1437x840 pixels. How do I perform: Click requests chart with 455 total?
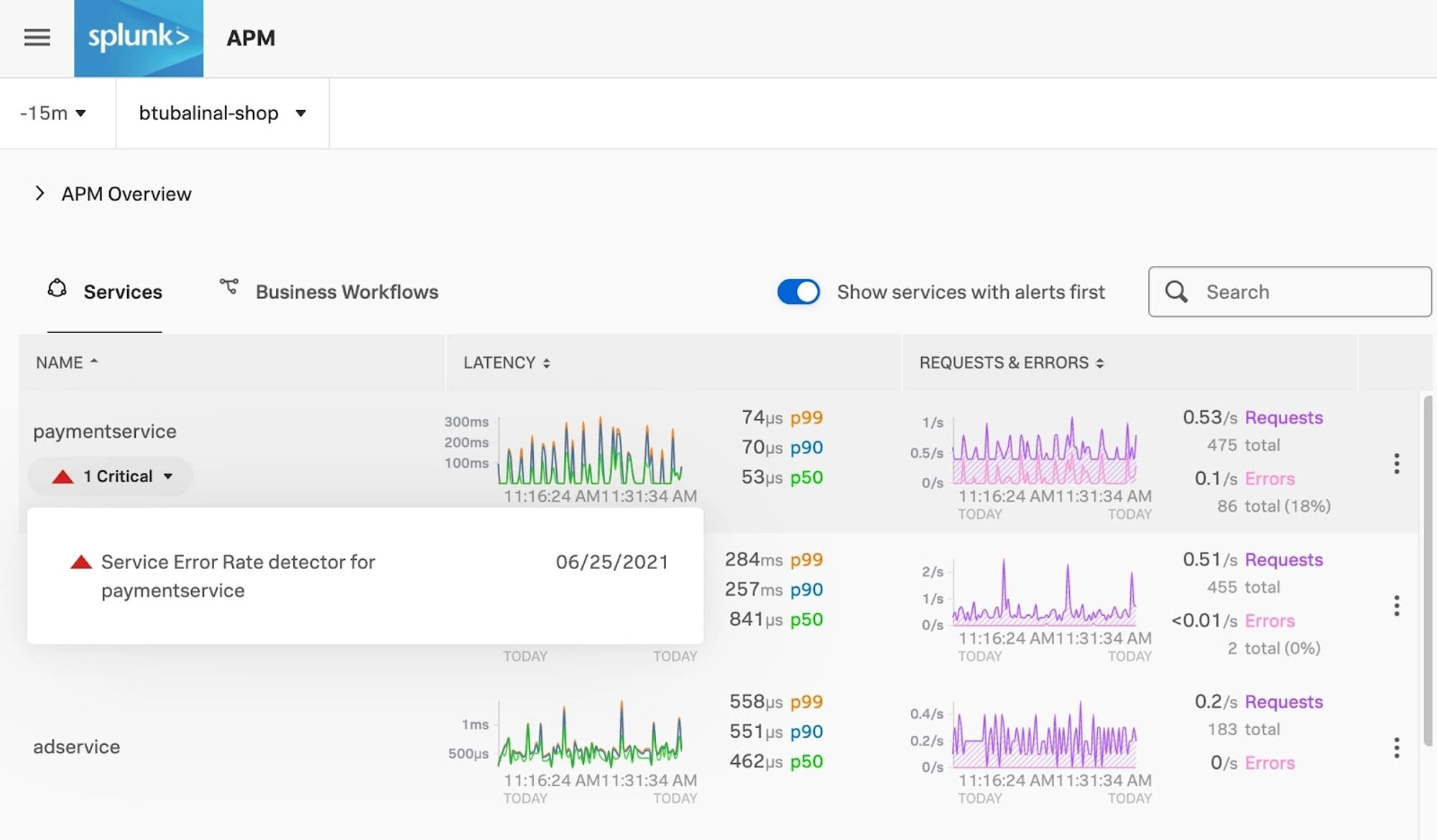1045,592
